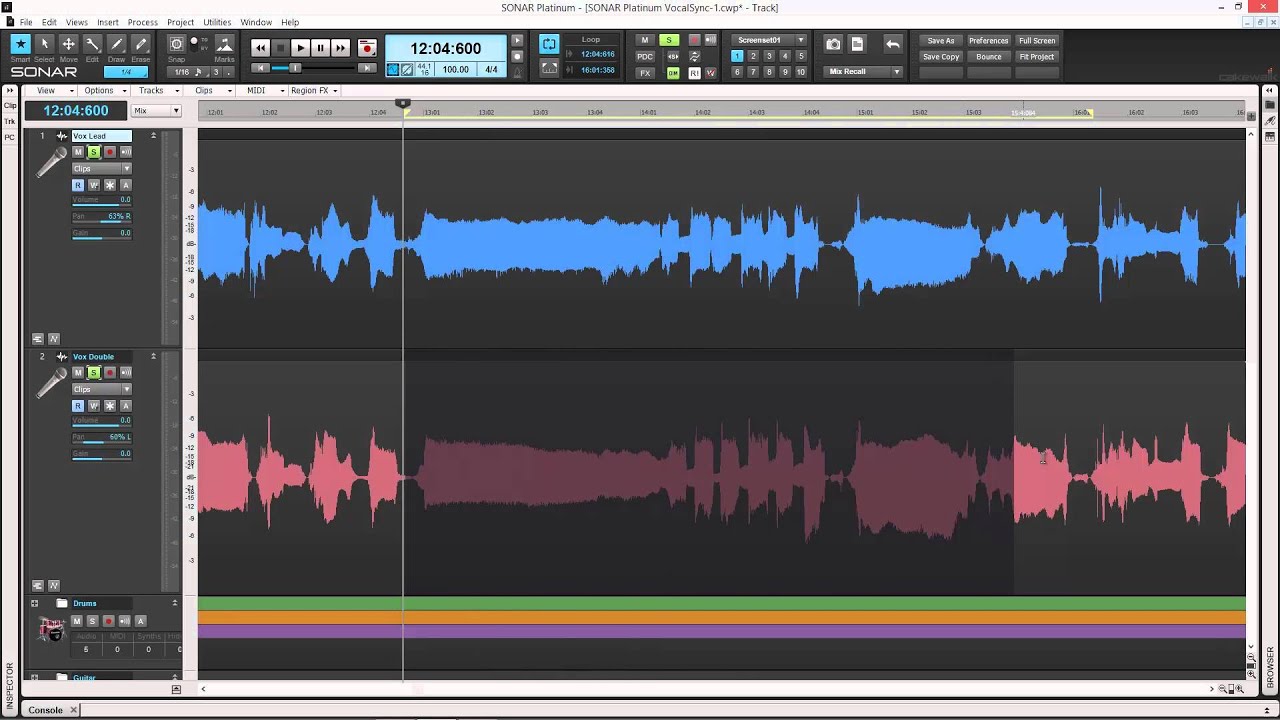
Task: Click the Vox Lead Pan slider
Action: point(101,216)
